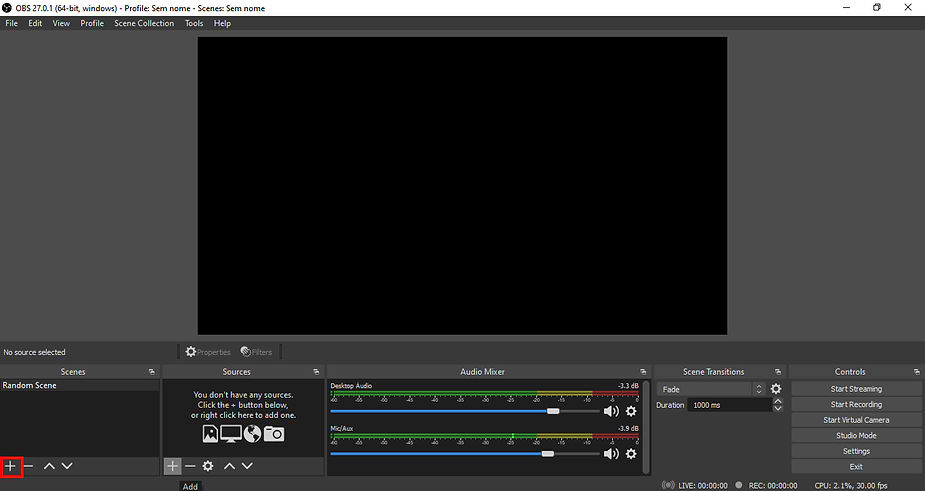Click the Audio Mixer scrollbar
The image size is (925, 491).
(646, 427)
